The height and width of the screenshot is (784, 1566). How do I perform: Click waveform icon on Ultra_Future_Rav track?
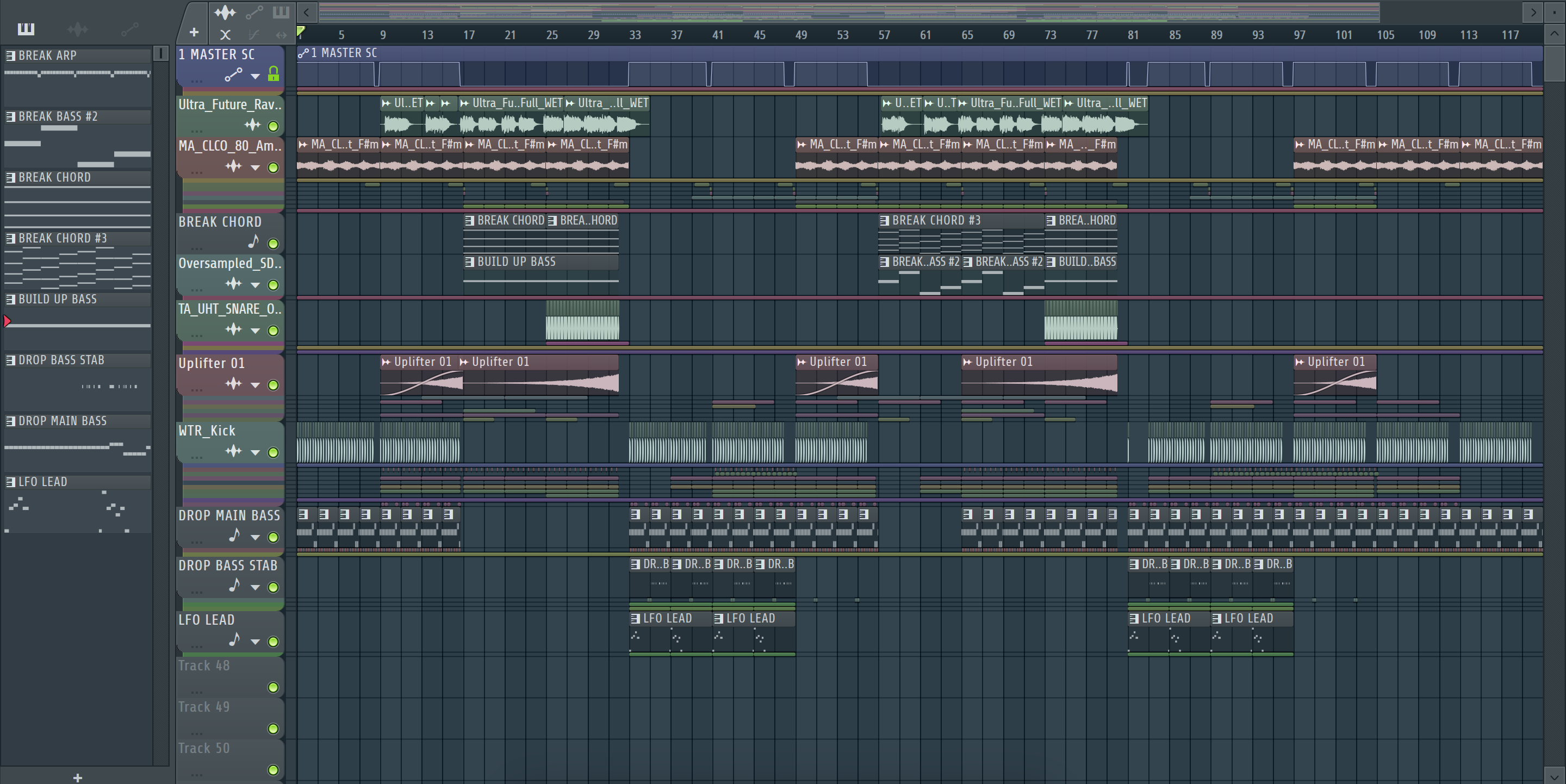pos(252,125)
